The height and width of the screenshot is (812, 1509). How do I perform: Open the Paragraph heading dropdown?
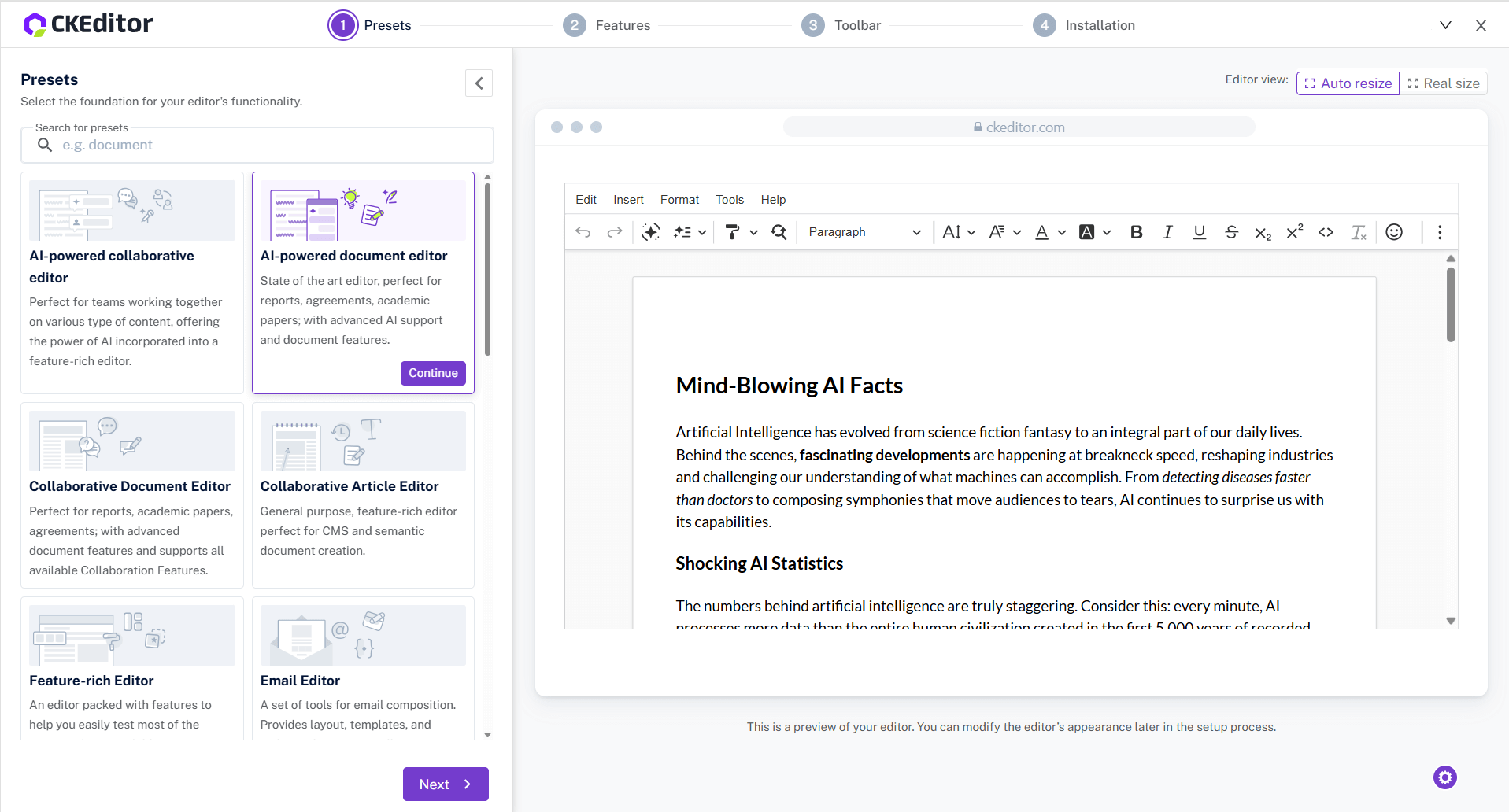pos(864,232)
